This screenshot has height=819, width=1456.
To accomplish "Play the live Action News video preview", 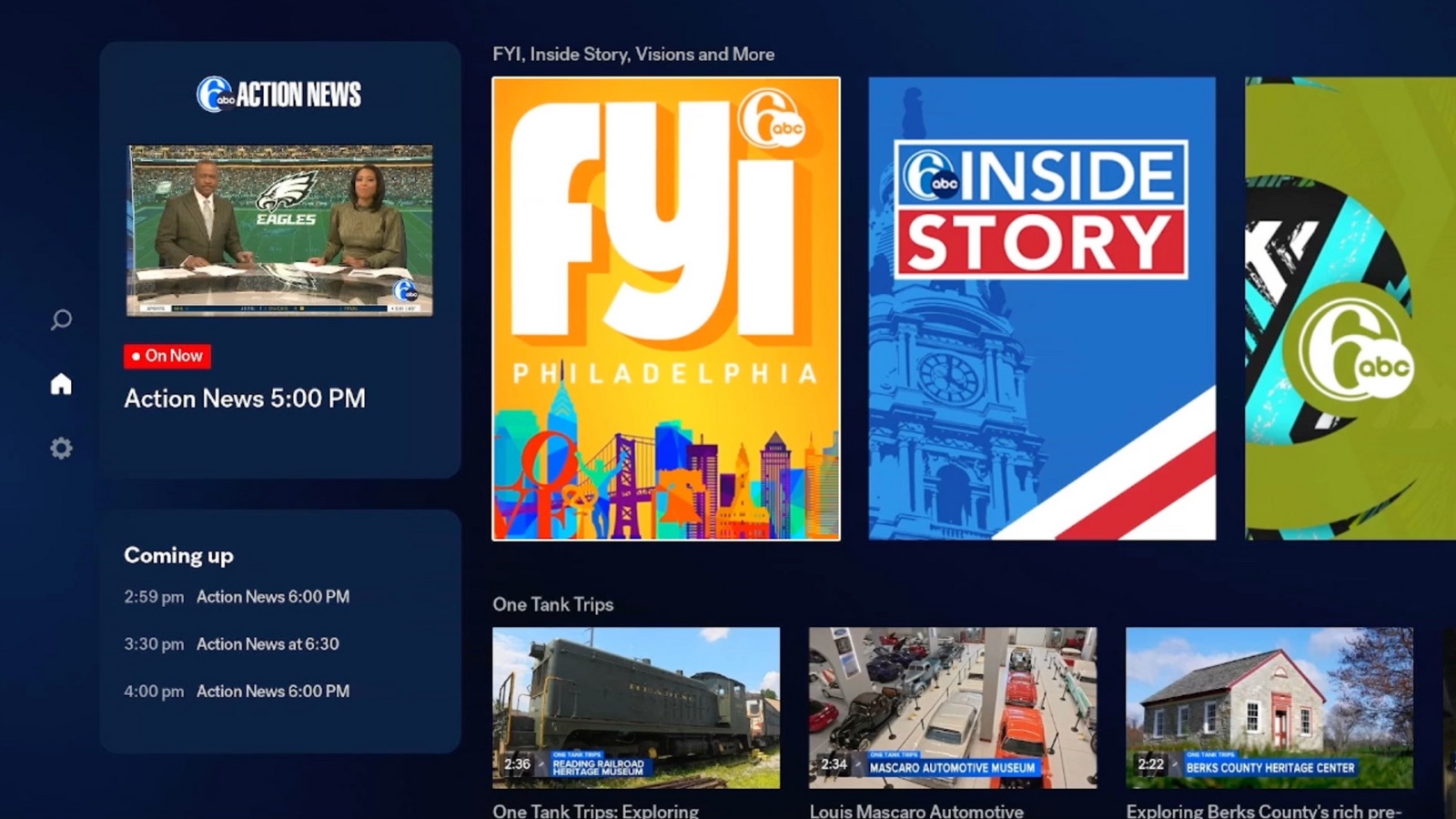I will pyautogui.click(x=279, y=230).
